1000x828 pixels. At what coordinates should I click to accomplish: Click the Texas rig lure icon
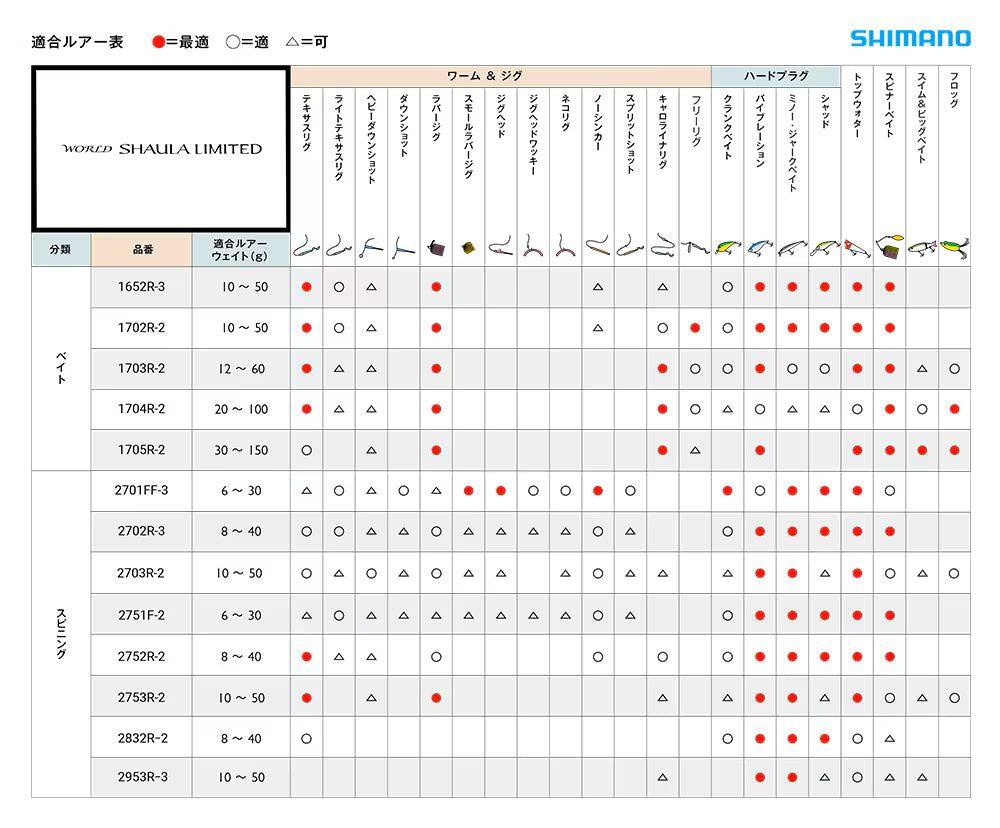tap(306, 246)
